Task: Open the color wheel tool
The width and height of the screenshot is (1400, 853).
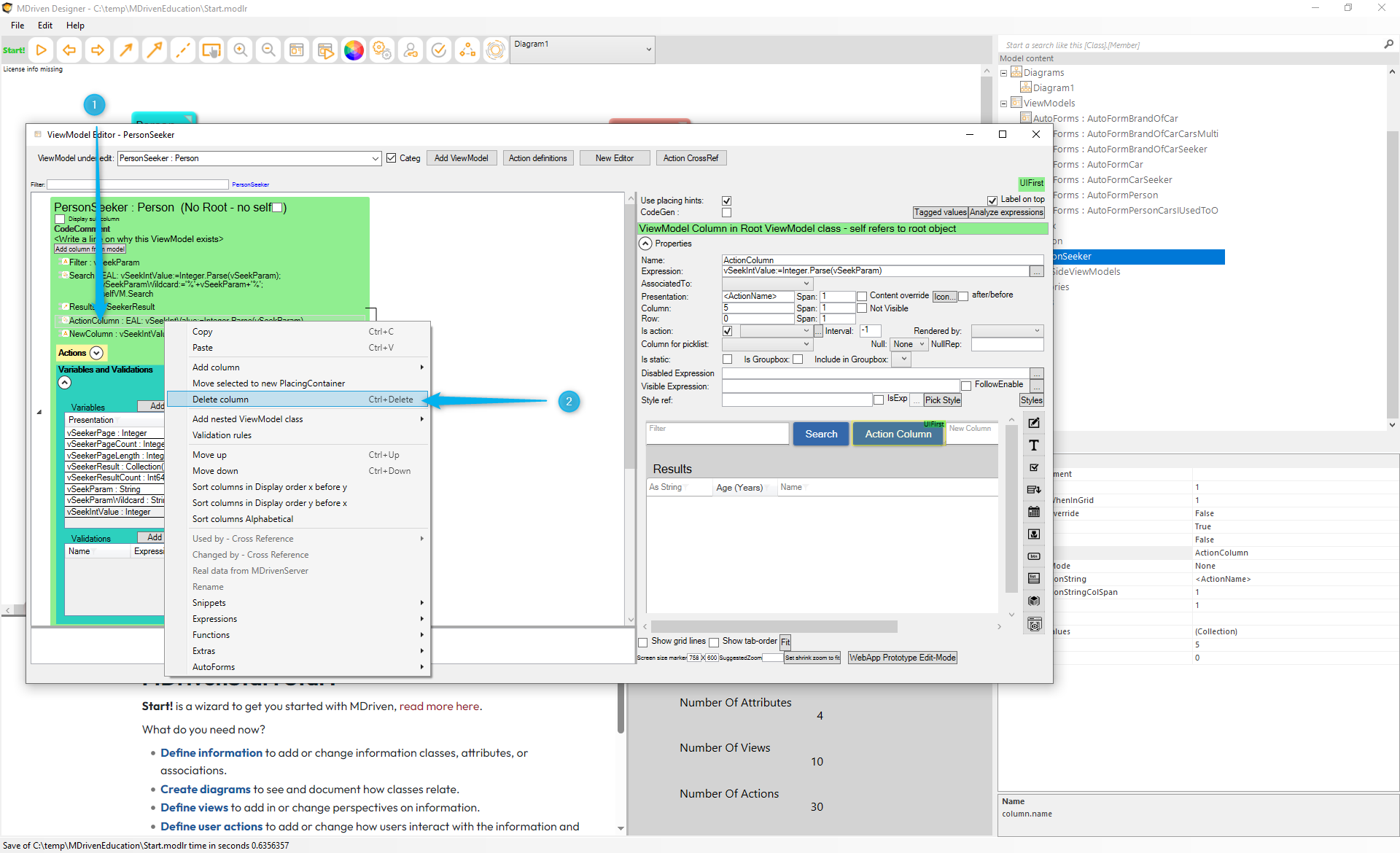Action: tap(354, 50)
